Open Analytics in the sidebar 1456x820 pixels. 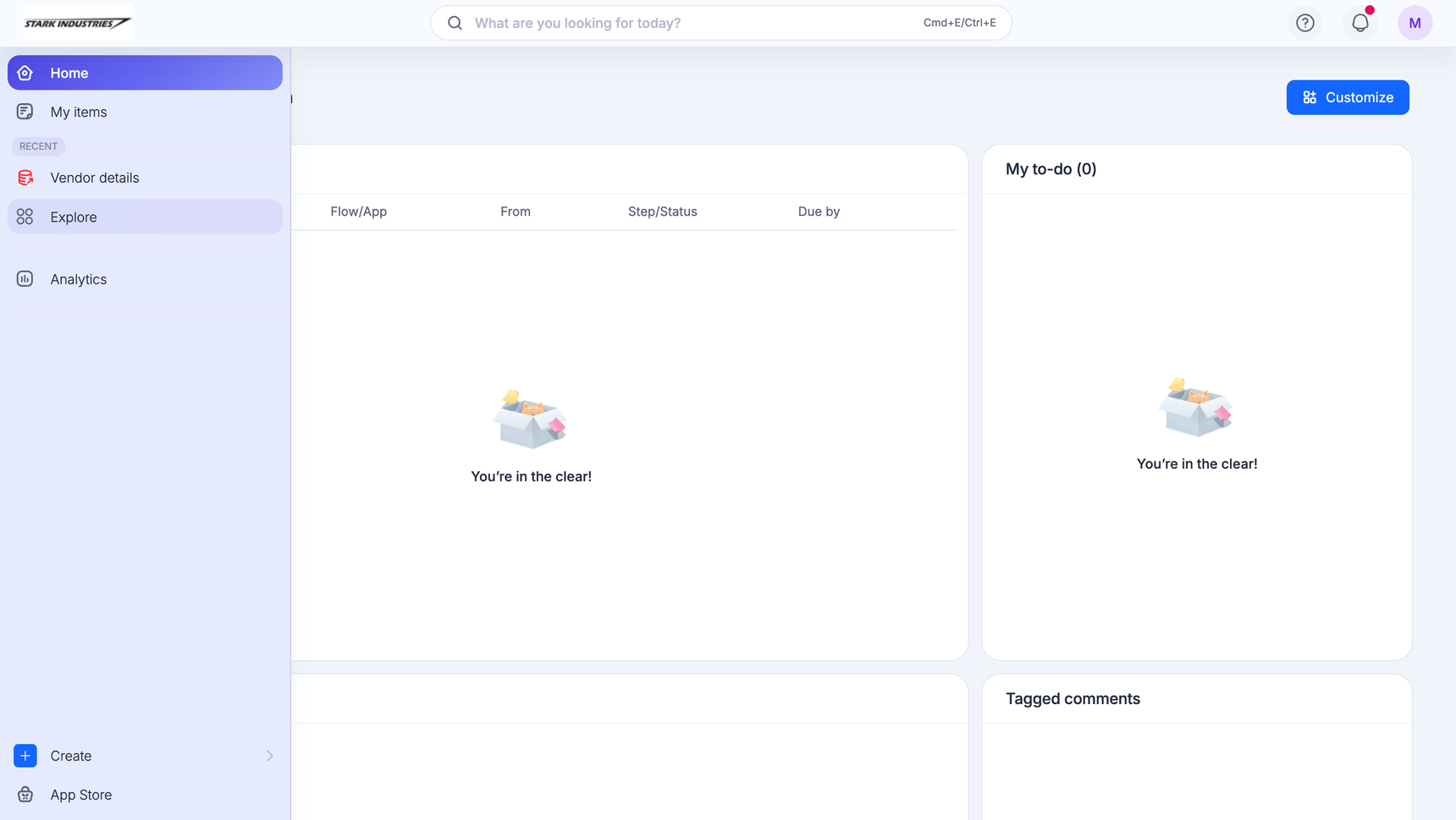[x=145, y=279]
